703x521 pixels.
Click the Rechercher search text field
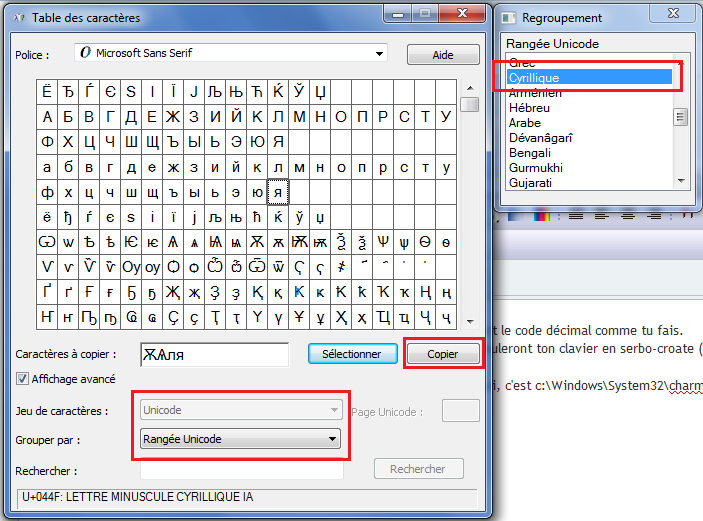click(241, 469)
